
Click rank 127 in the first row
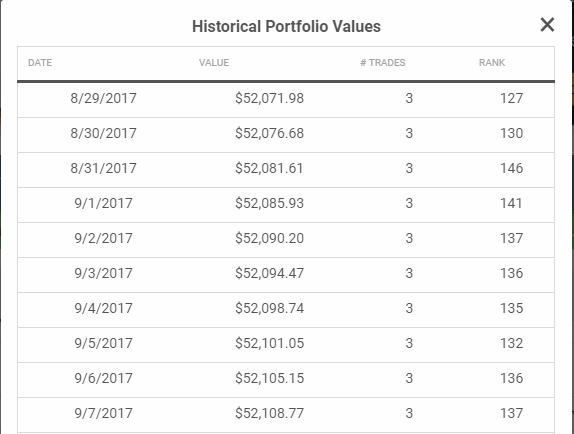point(511,98)
